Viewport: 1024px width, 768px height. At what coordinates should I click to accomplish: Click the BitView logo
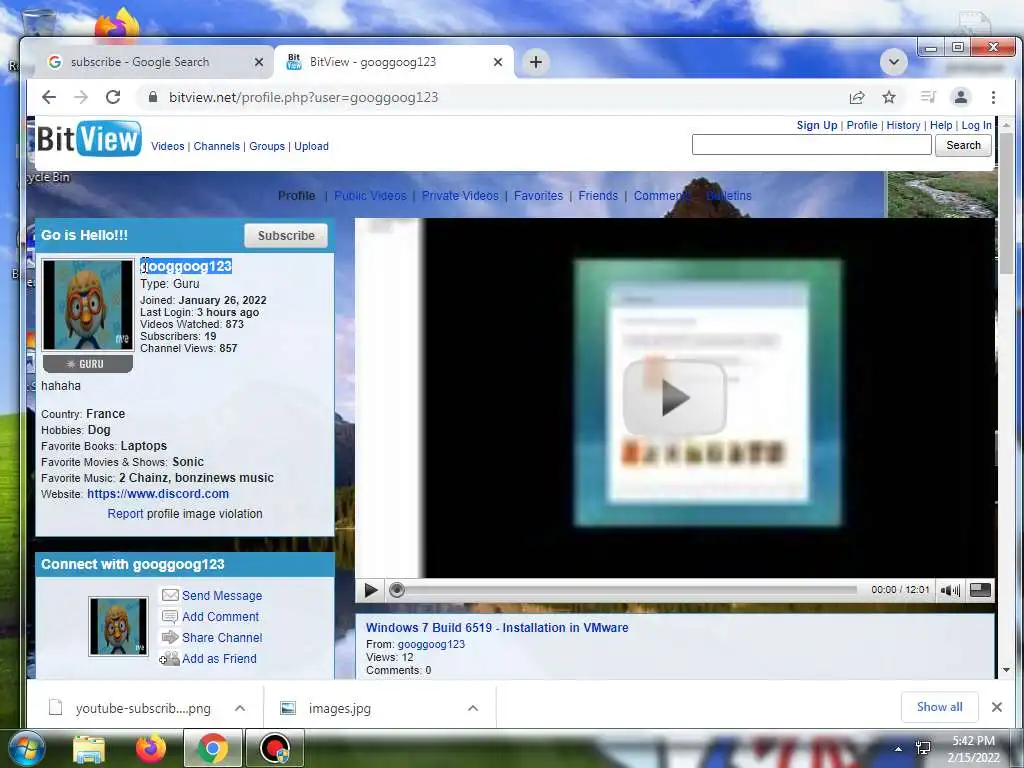[x=89, y=138]
